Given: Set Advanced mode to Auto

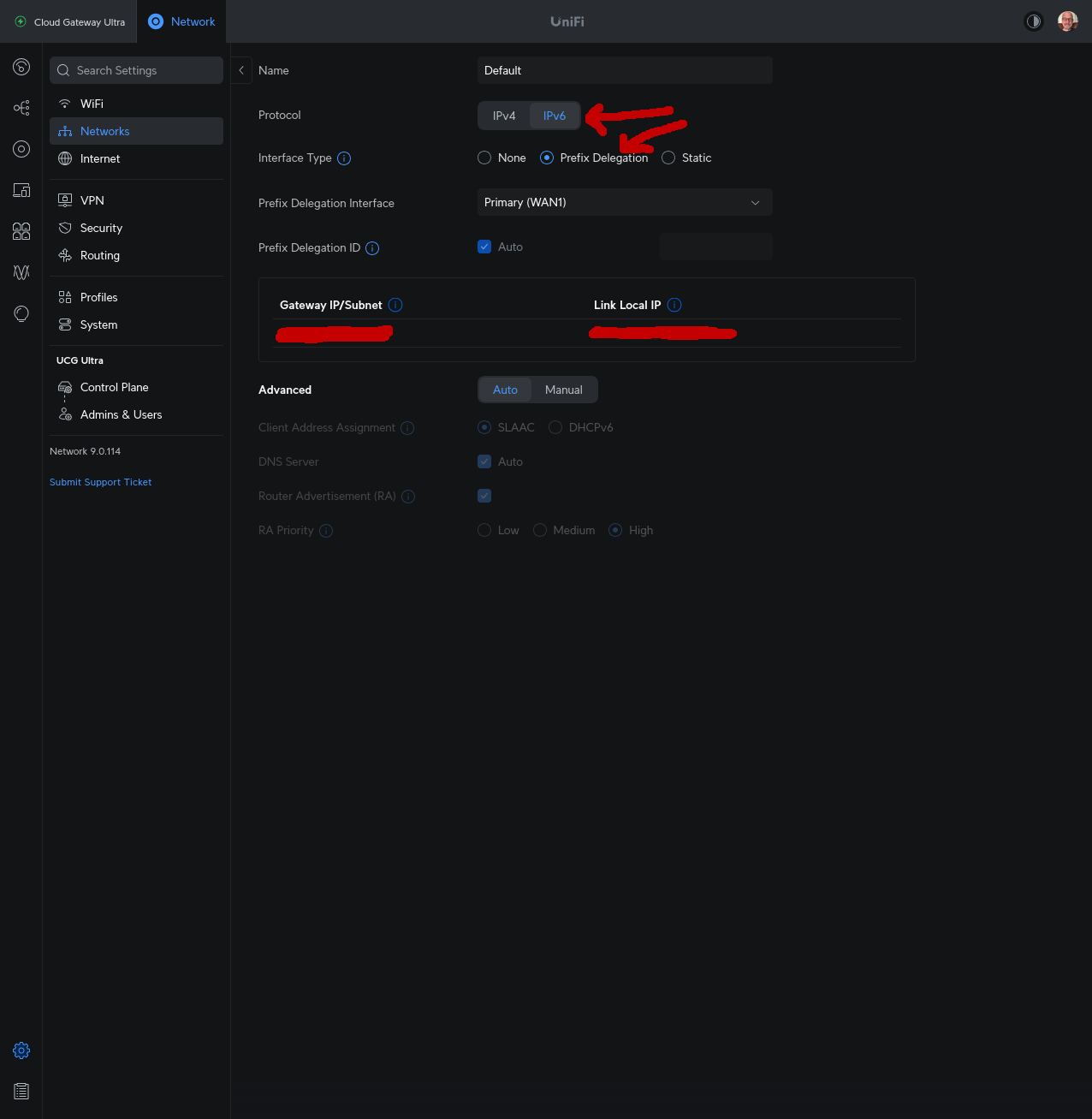Looking at the screenshot, I should 505,390.
